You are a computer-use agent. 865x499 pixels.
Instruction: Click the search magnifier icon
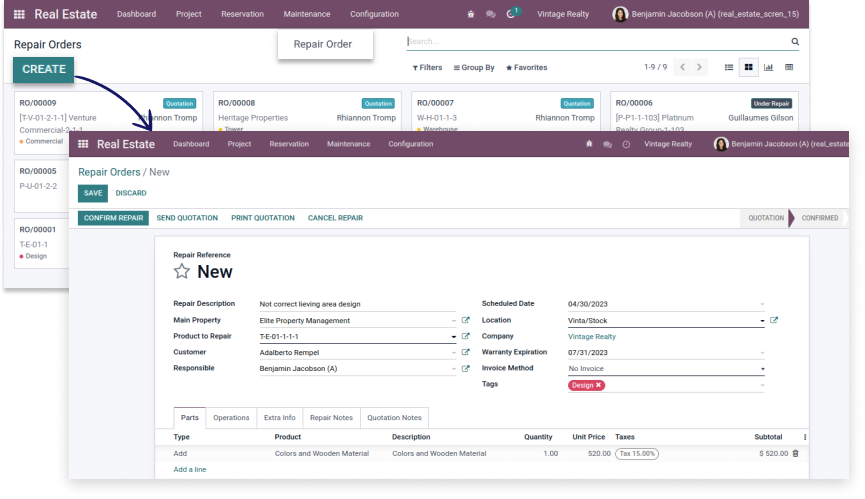pyautogui.click(x=795, y=42)
